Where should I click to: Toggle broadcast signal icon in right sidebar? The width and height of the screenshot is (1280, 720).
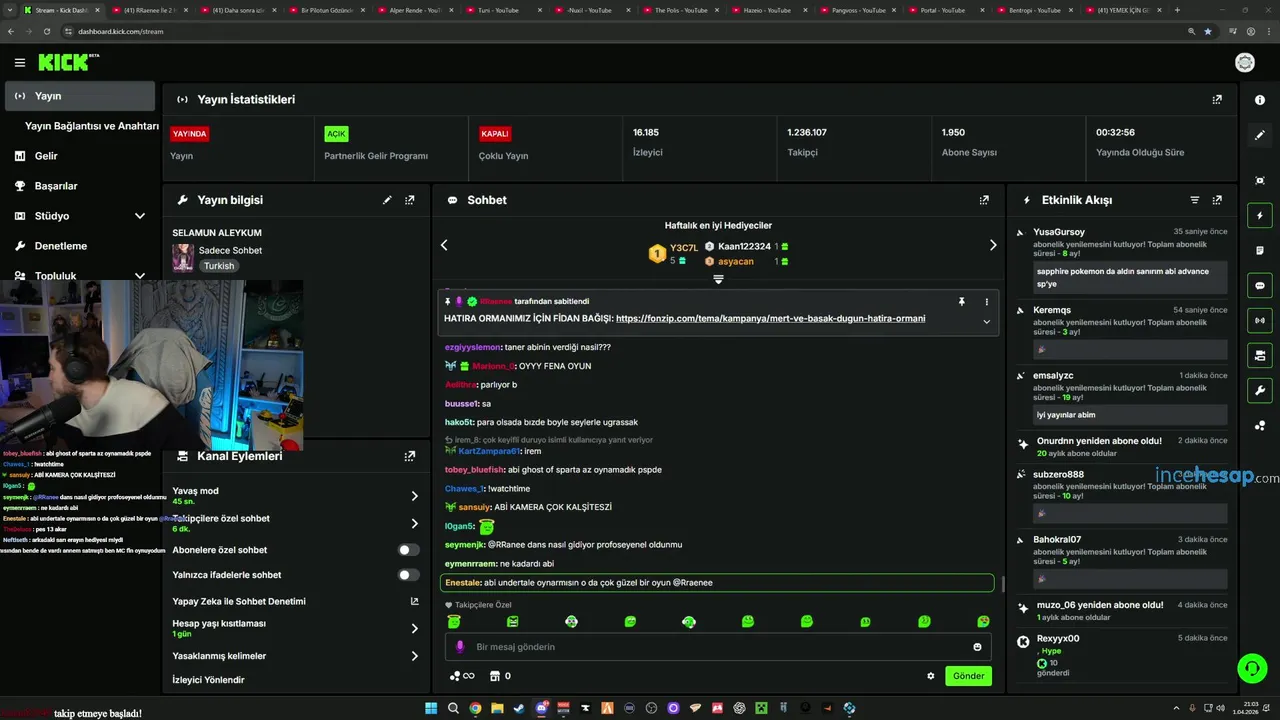[1260, 320]
